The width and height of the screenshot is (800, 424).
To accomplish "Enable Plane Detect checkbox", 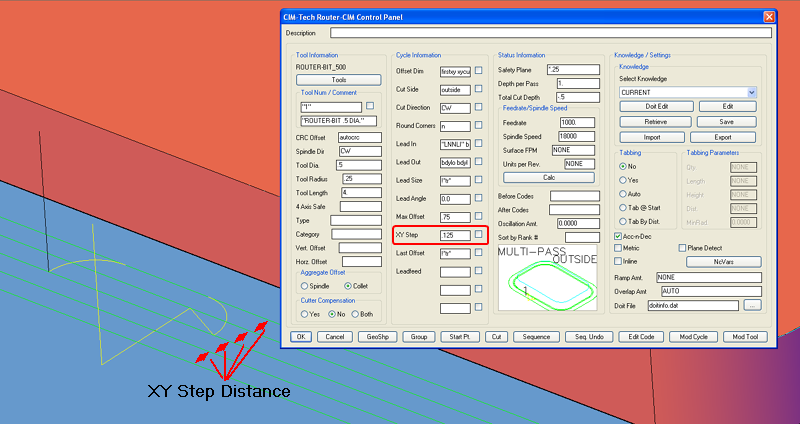I will 682,248.
